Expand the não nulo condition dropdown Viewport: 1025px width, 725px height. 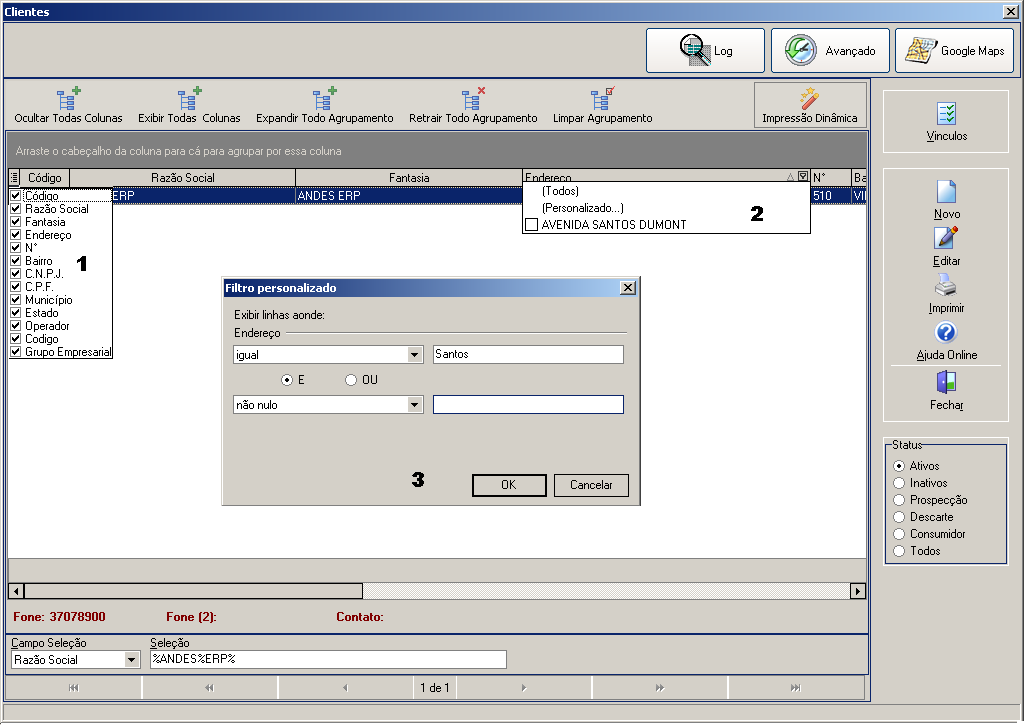click(x=414, y=405)
